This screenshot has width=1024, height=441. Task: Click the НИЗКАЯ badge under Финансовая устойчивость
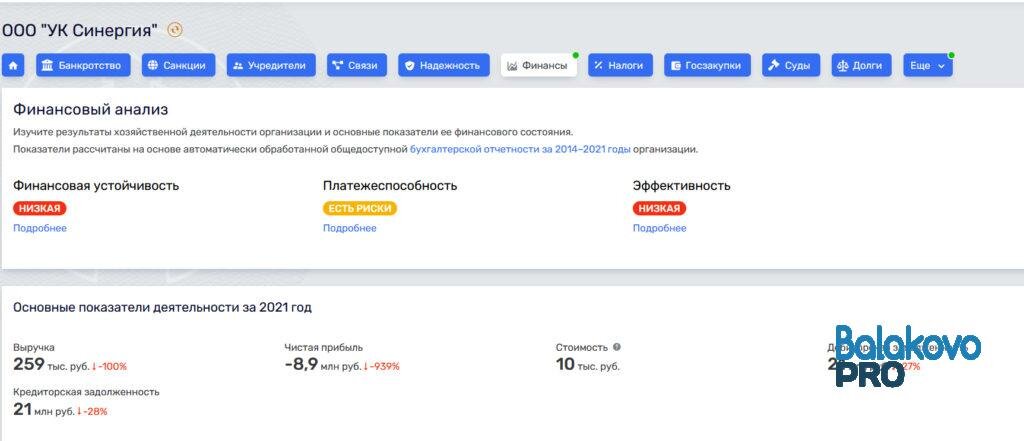pyautogui.click(x=40, y=208)
